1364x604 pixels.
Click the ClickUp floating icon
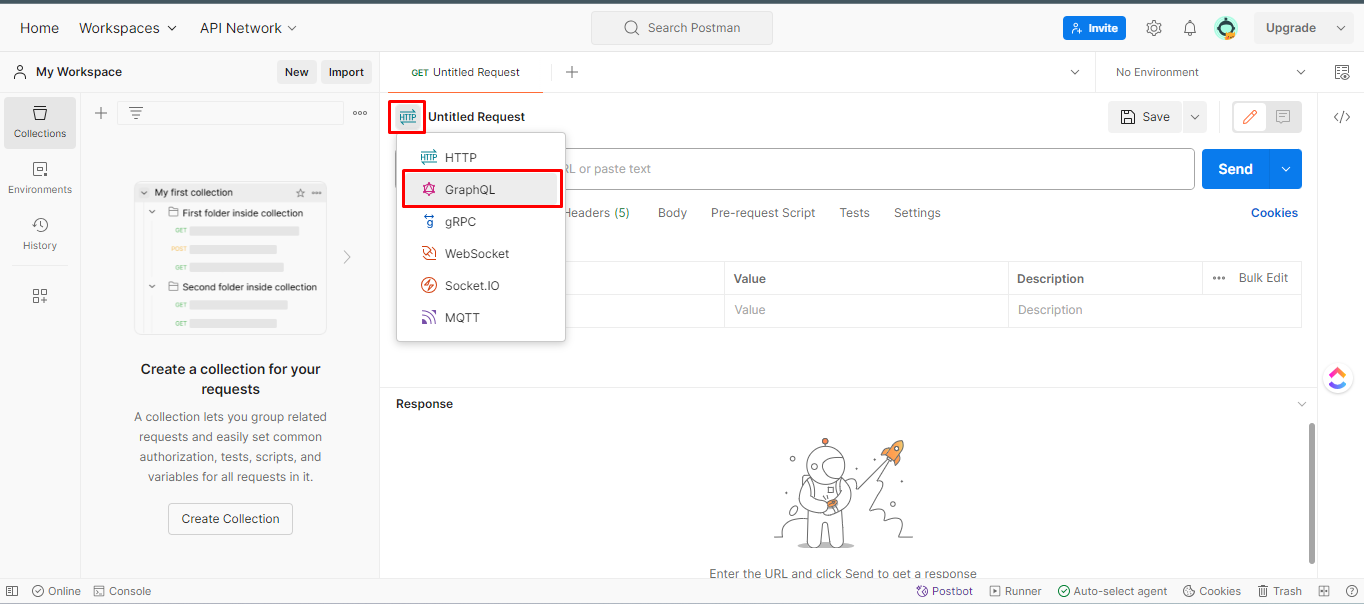tap(1338, 378)
